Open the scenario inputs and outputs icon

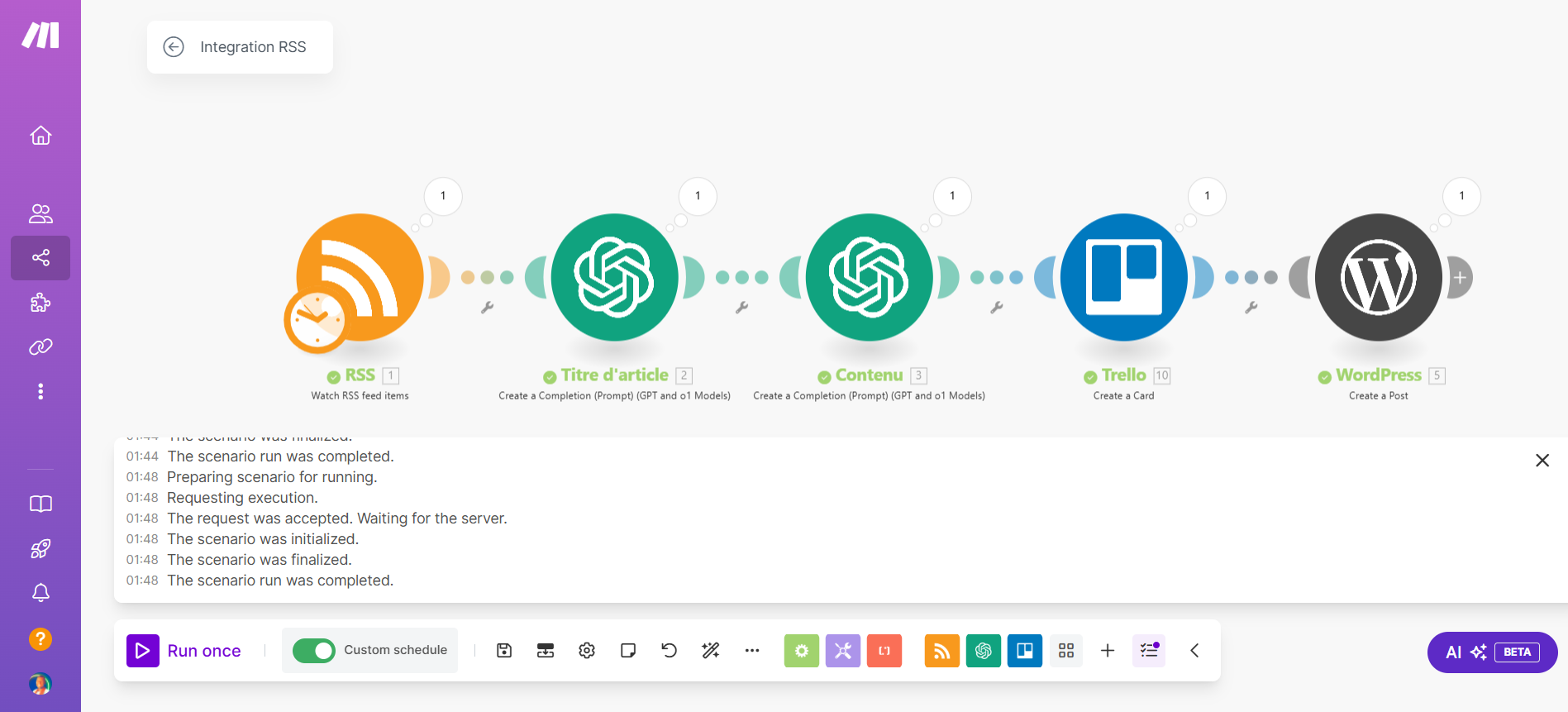pyautogui.click(x=546, y=651)
